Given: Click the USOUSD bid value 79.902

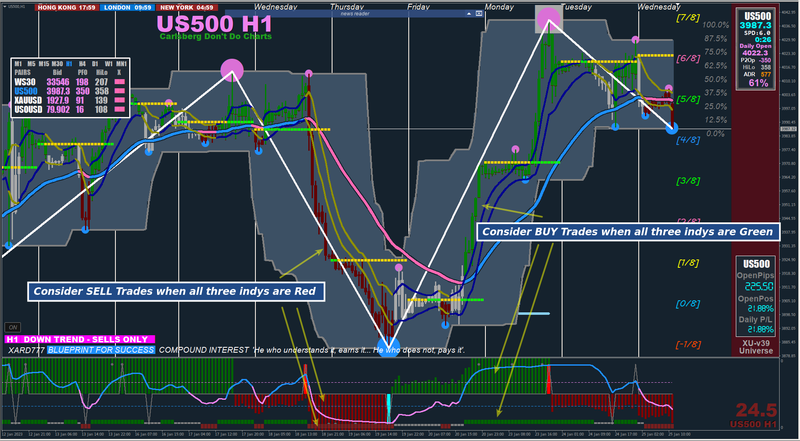Looking at the screenshot, I should 58,109.
